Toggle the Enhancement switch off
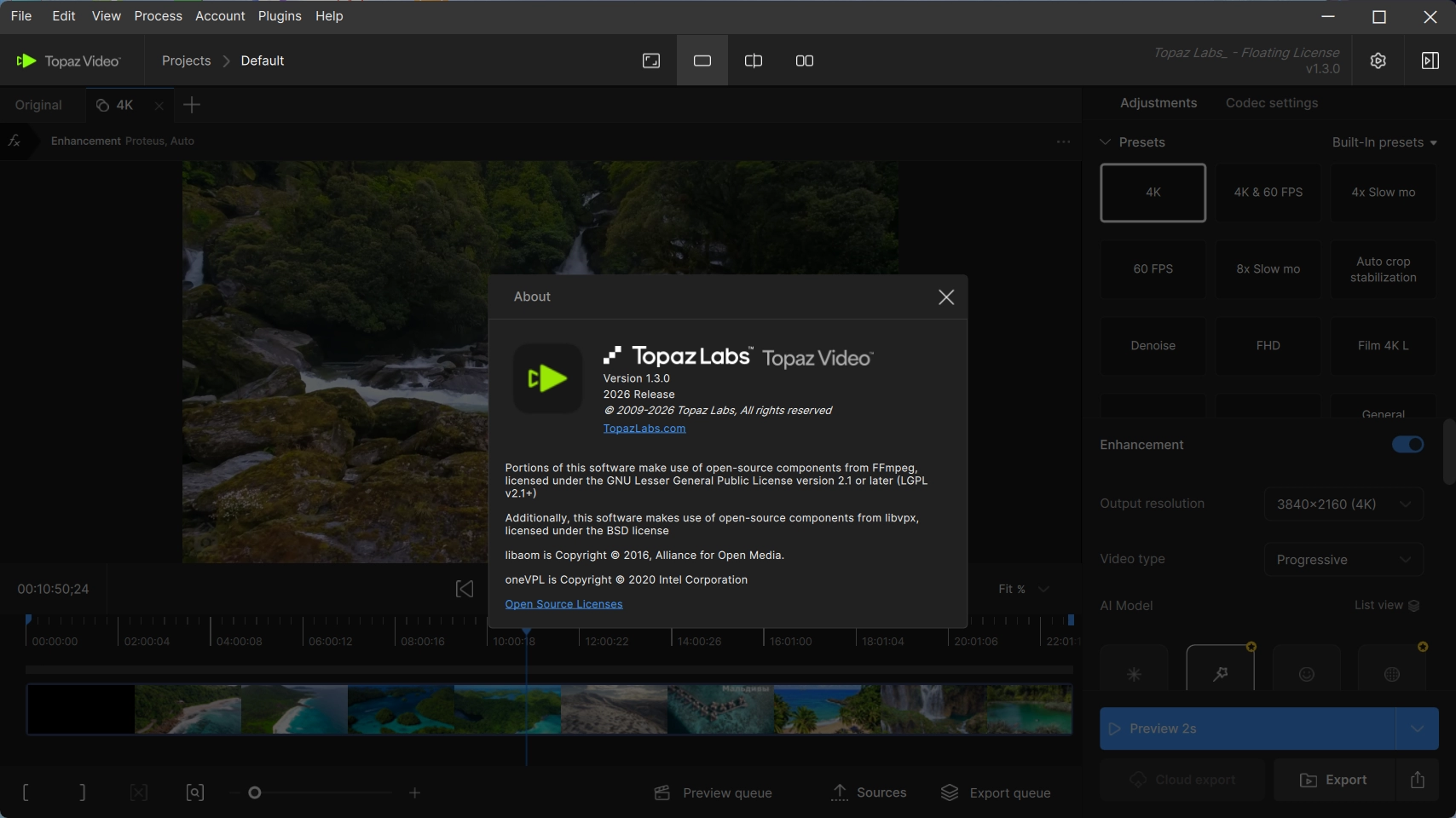Viewport: 1456px width, 818px height. 1407,445
